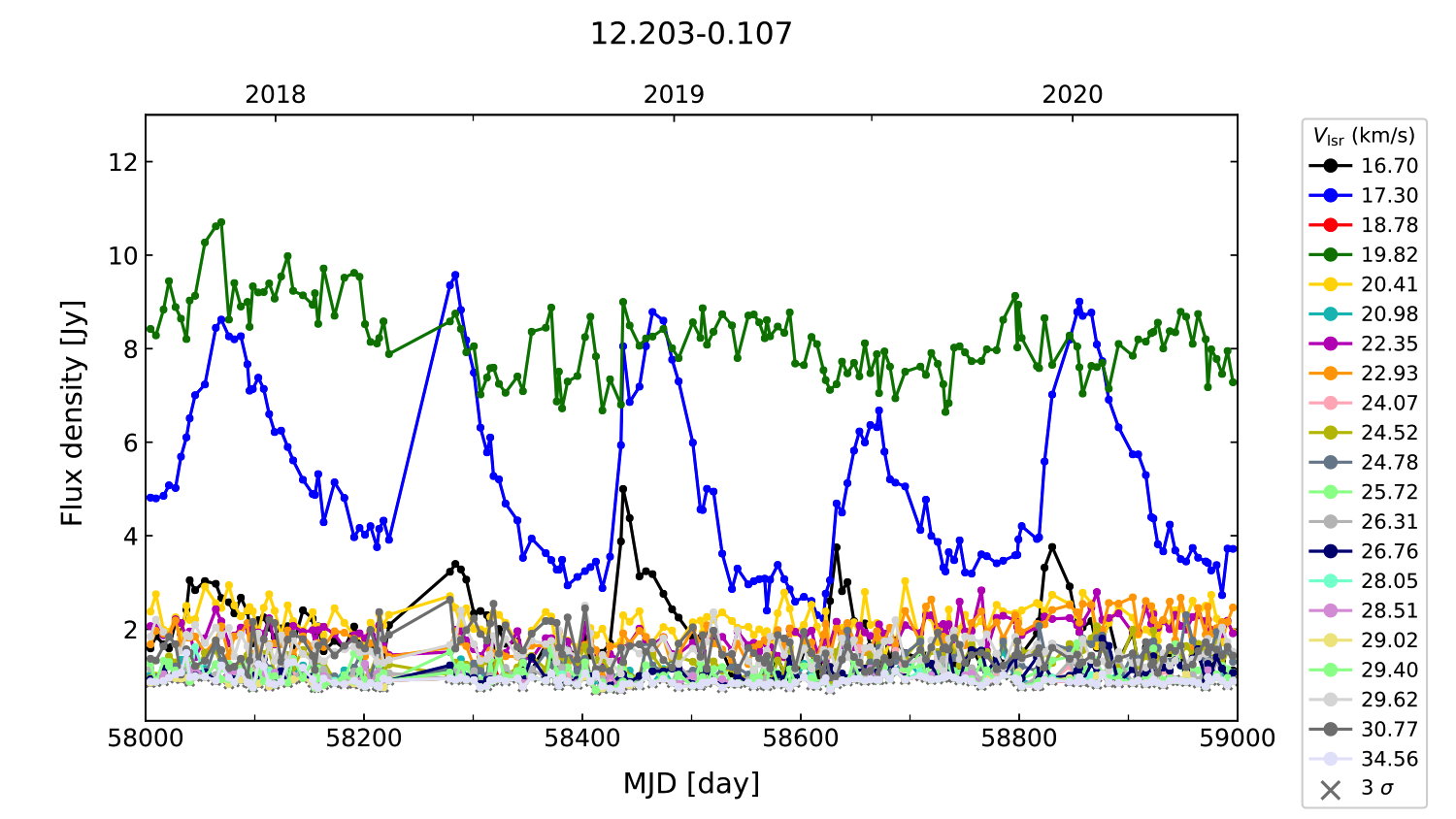
Task: Click the 59000 x-axis tick label
Action: [x=1237, y=738]
